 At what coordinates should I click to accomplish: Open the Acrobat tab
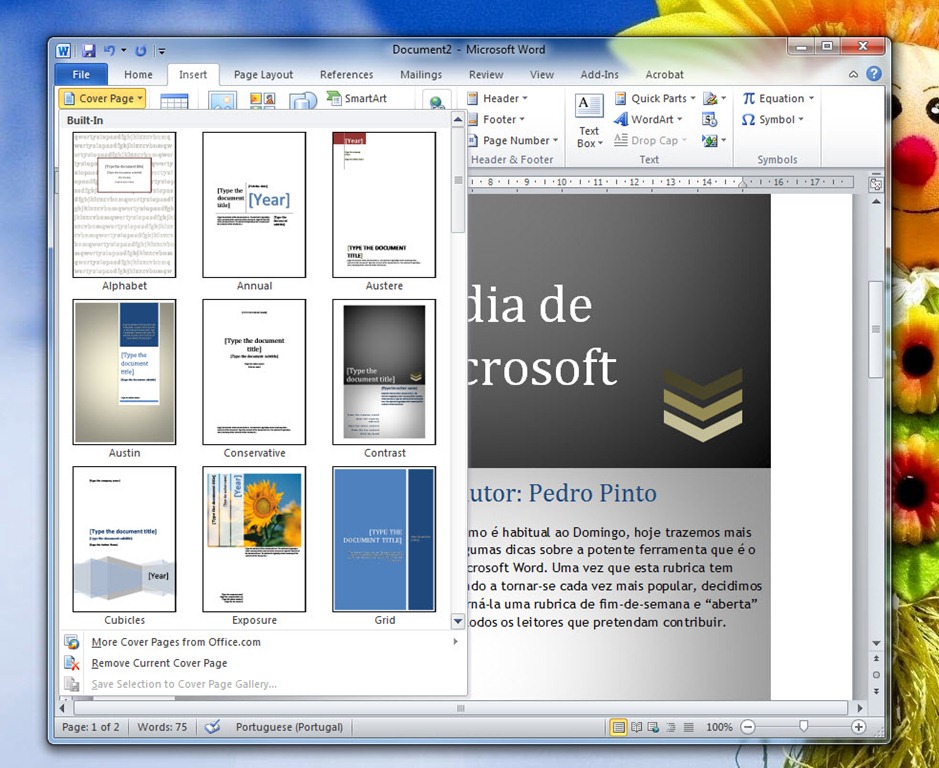[664, 74]
